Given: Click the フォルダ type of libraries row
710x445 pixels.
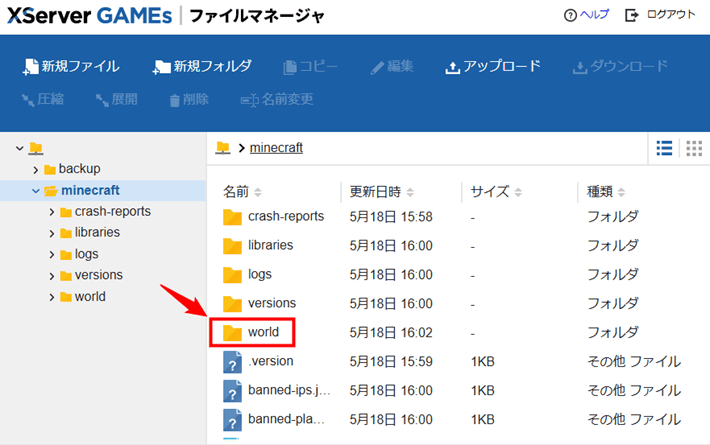Looking at the screenshot, I should (x=612, y=246).
